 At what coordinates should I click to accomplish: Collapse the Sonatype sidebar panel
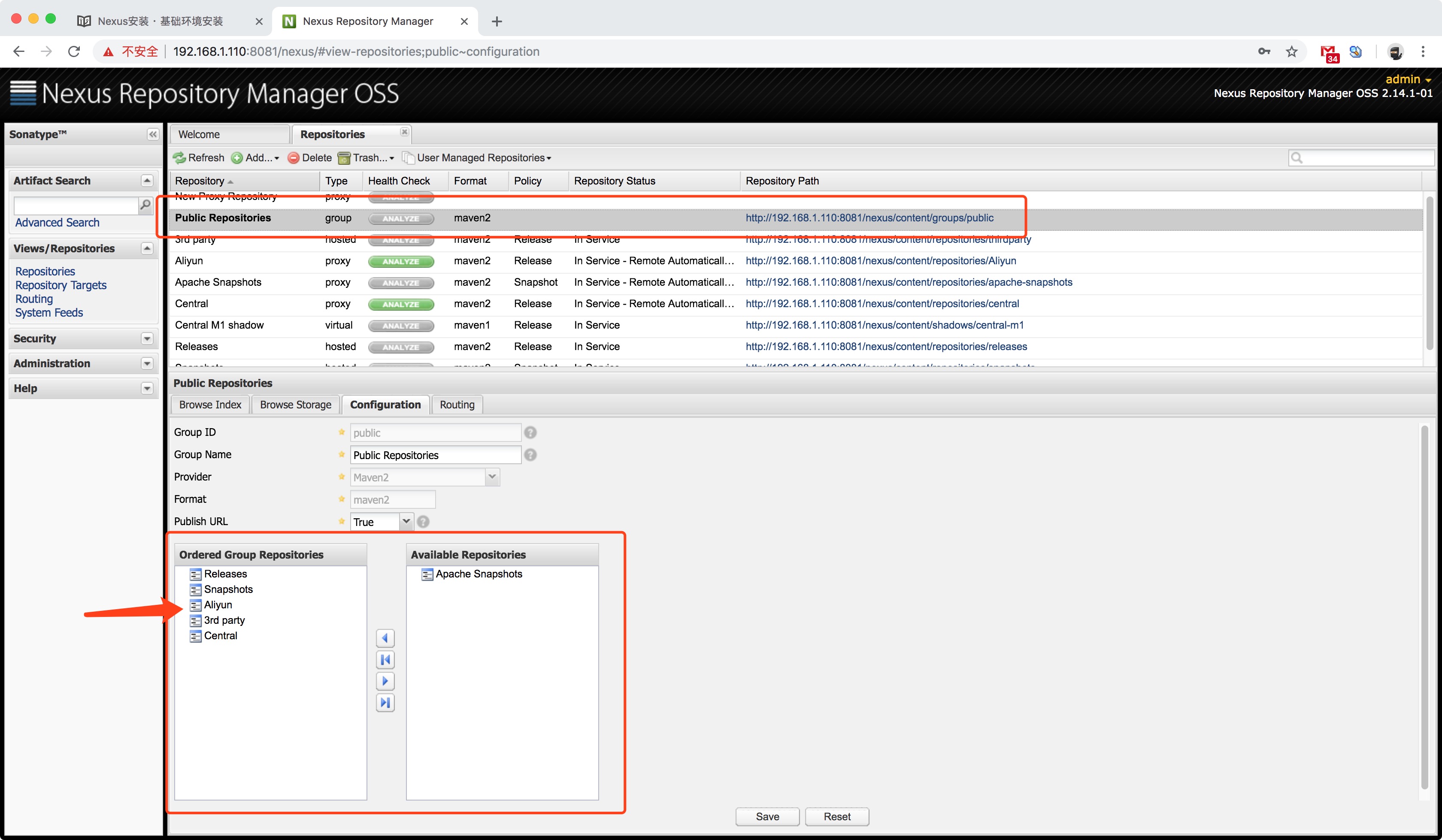point(153,134)
